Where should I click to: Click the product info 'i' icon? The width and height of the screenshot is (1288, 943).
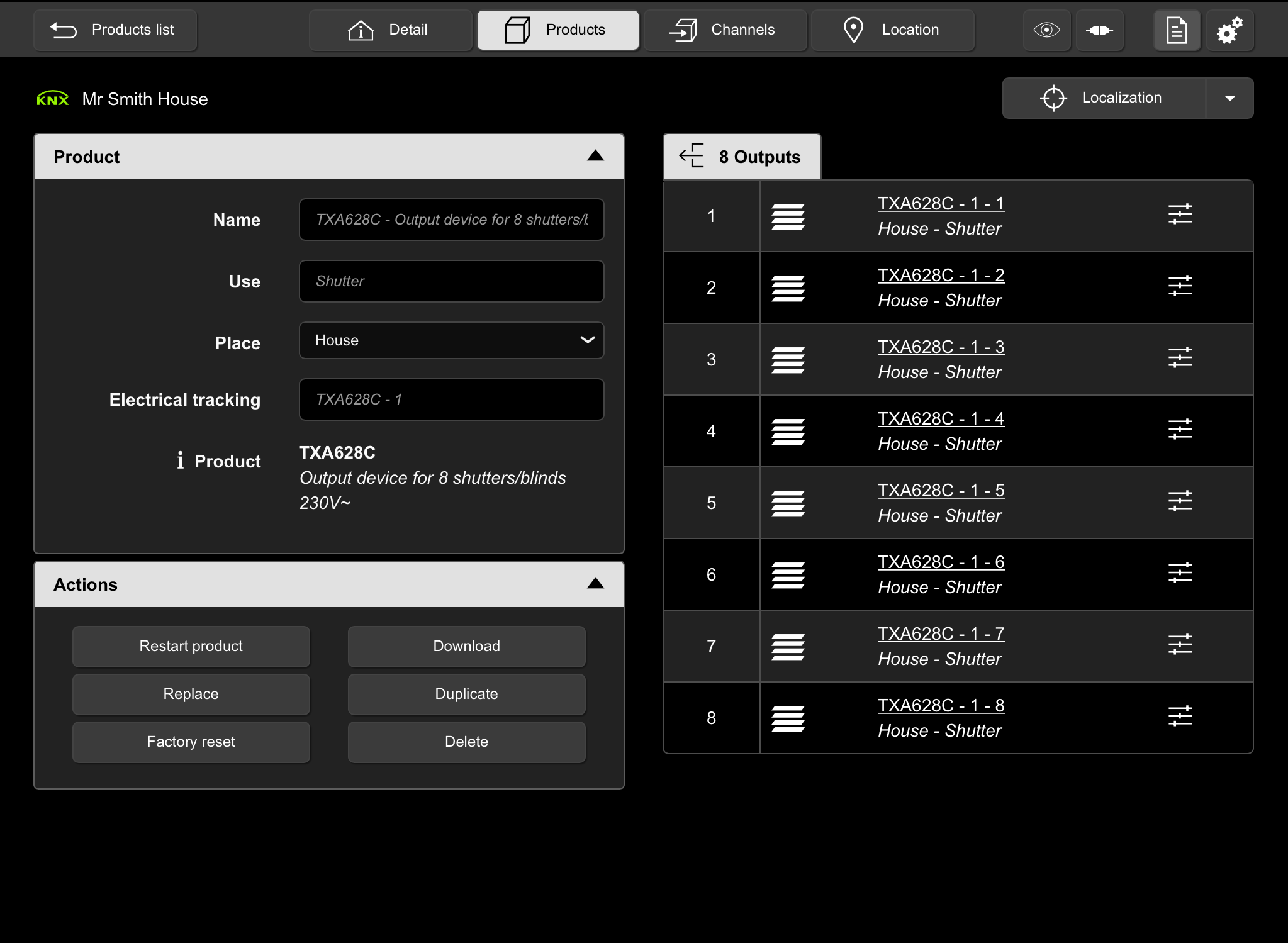181,460
